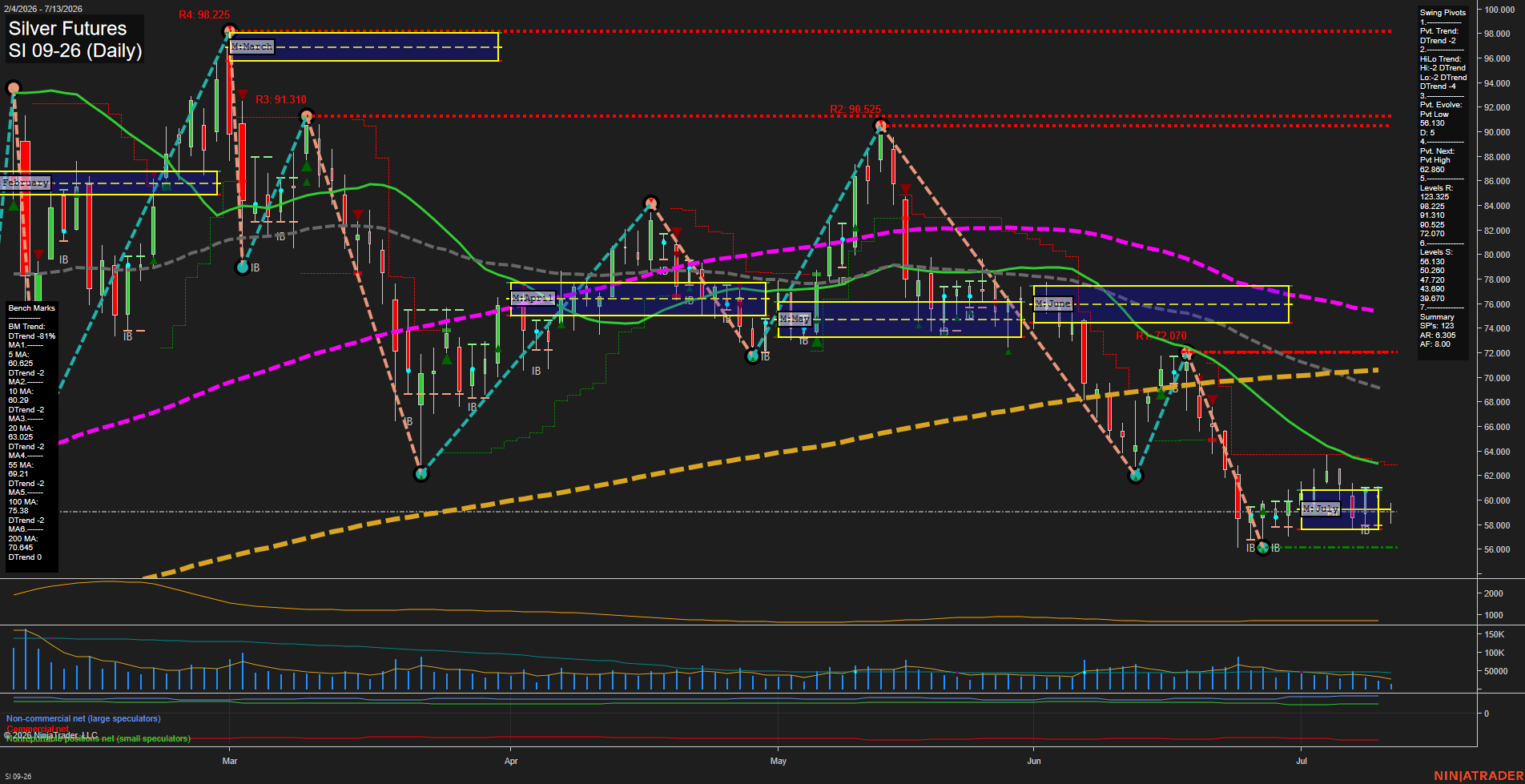Select the R4: 98.225 resistance label
This screenshot has width=1525, height=784.
tap(204, 15)
